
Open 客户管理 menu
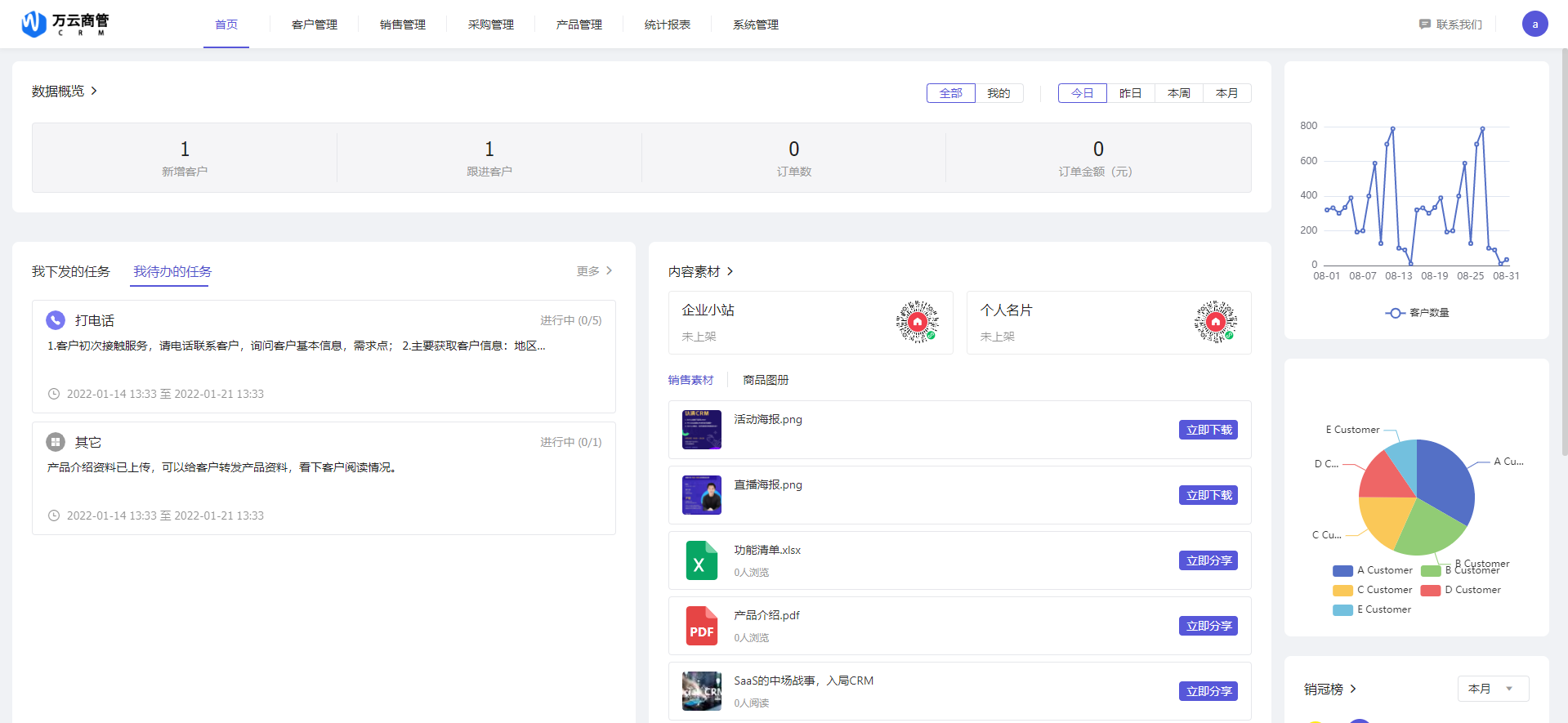pyautogui.click(x=315, y=25)
